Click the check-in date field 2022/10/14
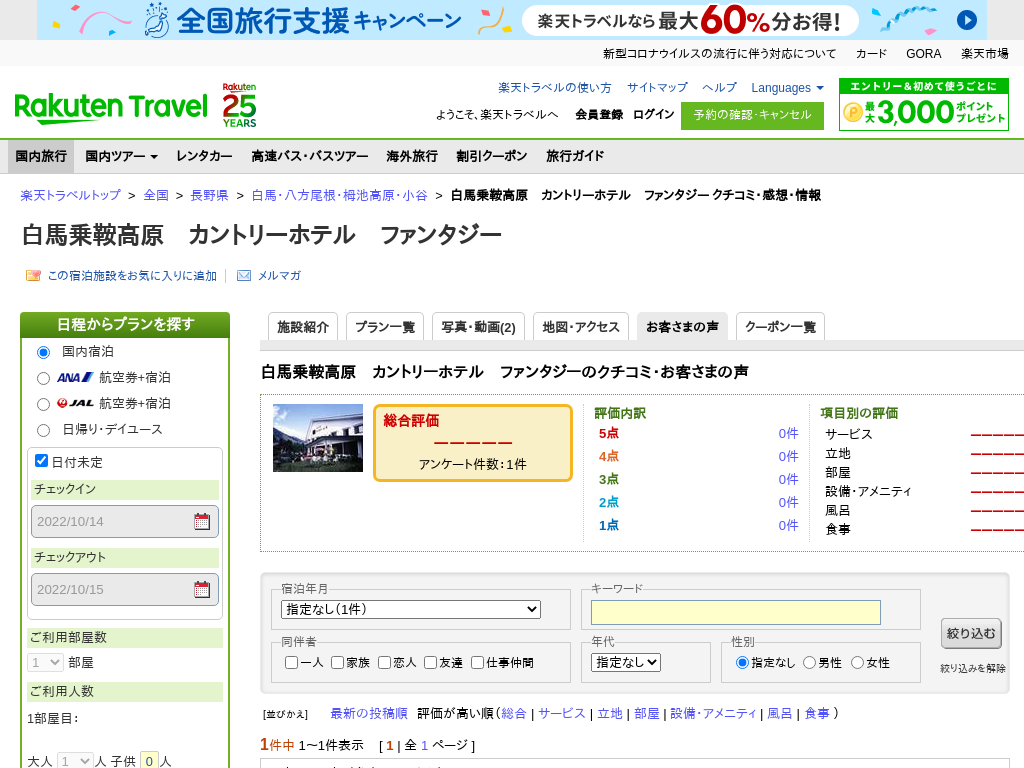 click(x=125, y=521)
